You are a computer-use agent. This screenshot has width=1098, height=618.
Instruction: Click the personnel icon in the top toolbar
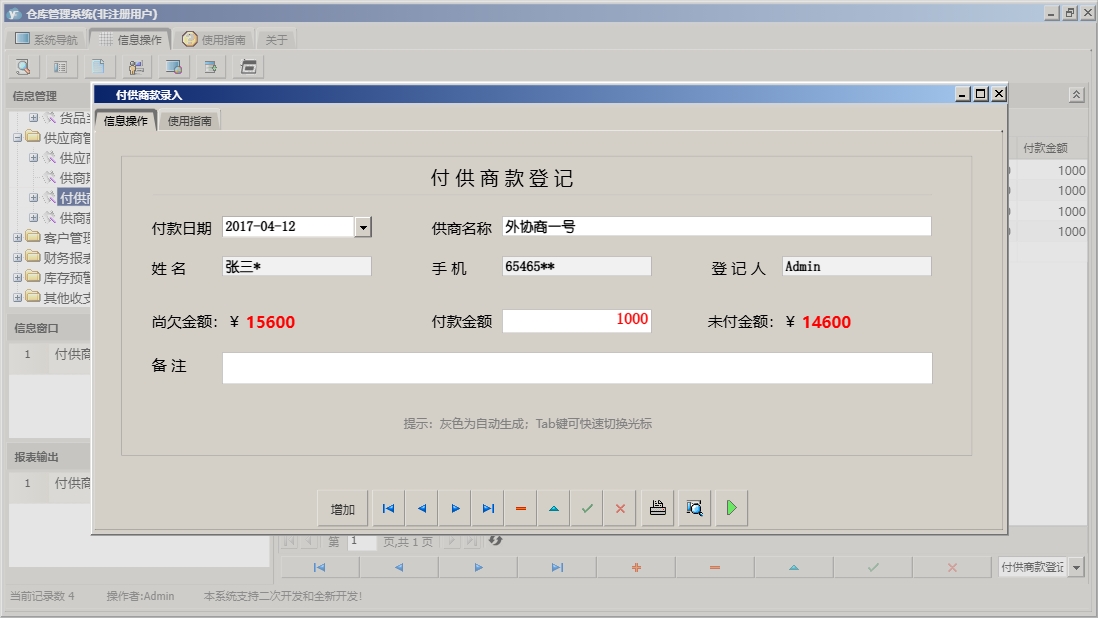[x=136, y=66]
